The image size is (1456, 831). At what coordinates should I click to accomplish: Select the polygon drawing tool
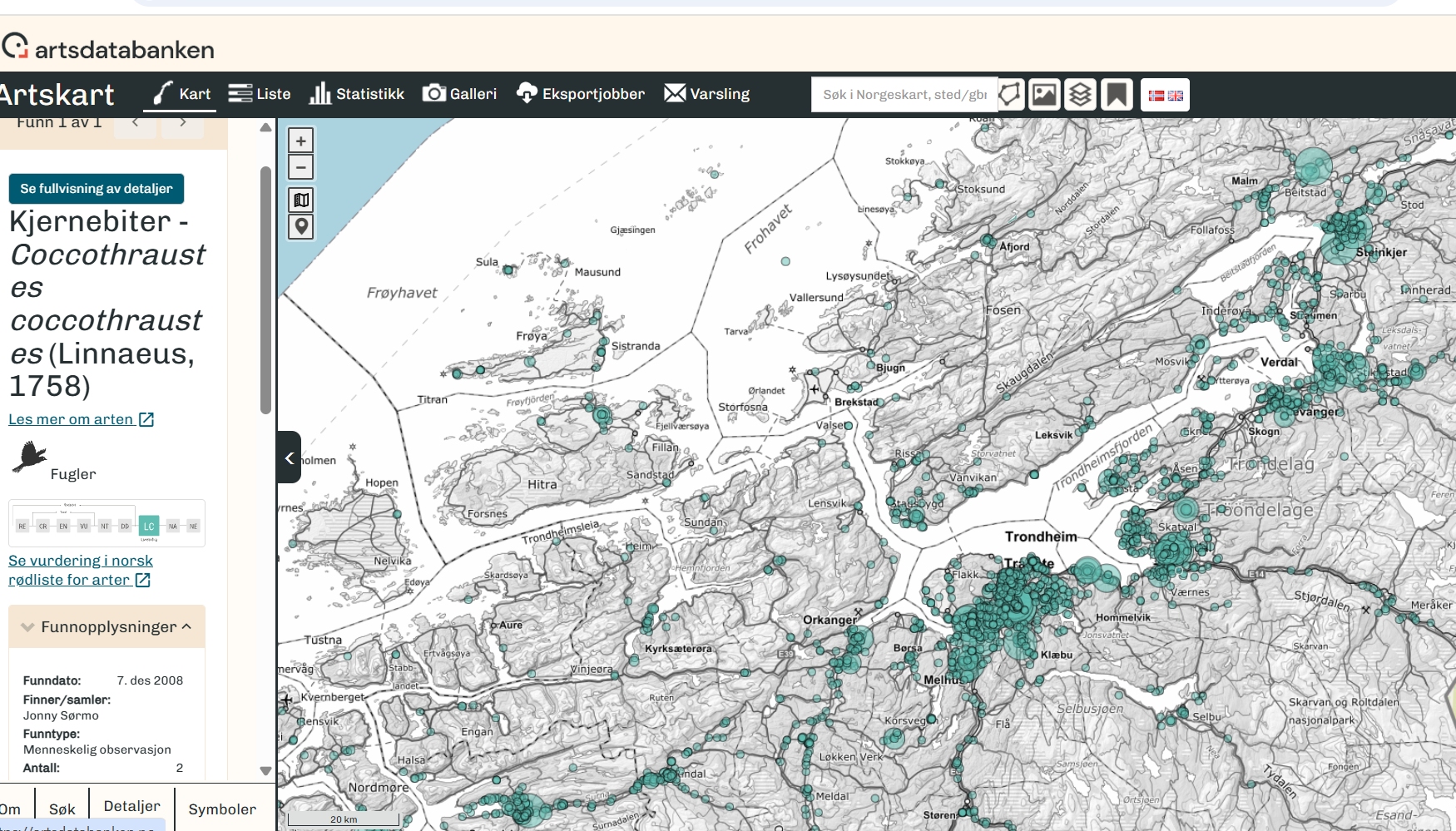1010,95
